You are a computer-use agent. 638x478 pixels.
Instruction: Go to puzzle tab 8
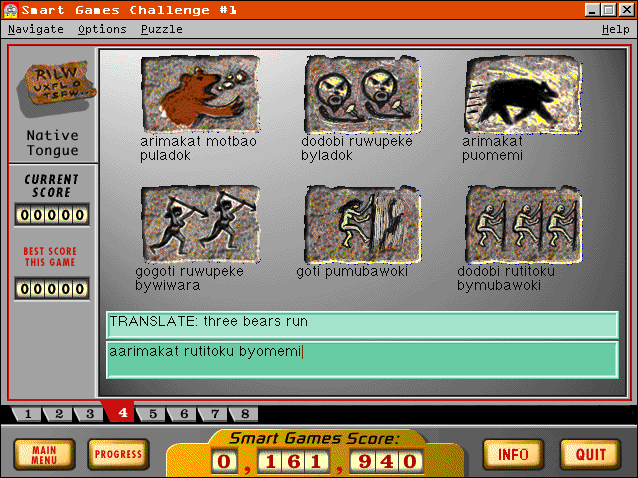point(243,414)
